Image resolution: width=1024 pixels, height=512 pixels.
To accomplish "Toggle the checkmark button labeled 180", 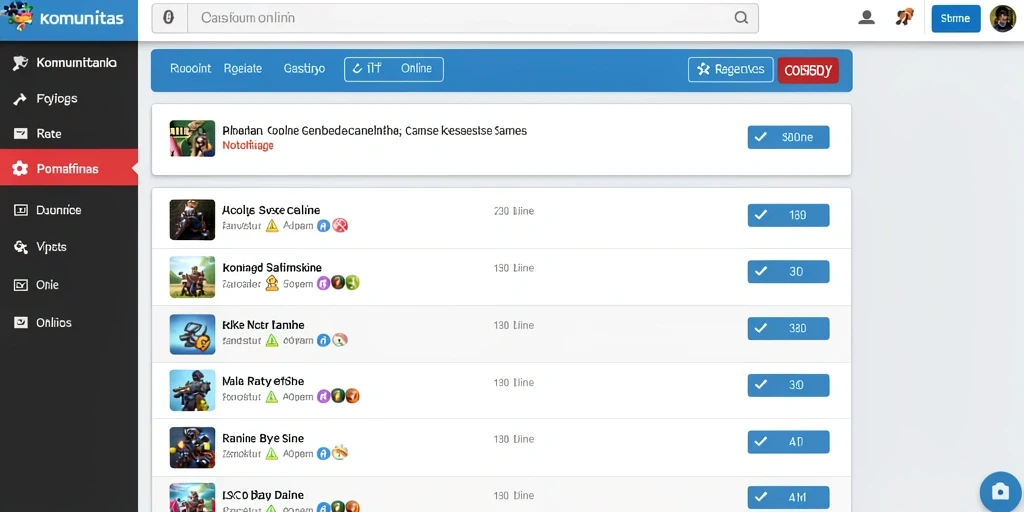I will pos(788,215).
